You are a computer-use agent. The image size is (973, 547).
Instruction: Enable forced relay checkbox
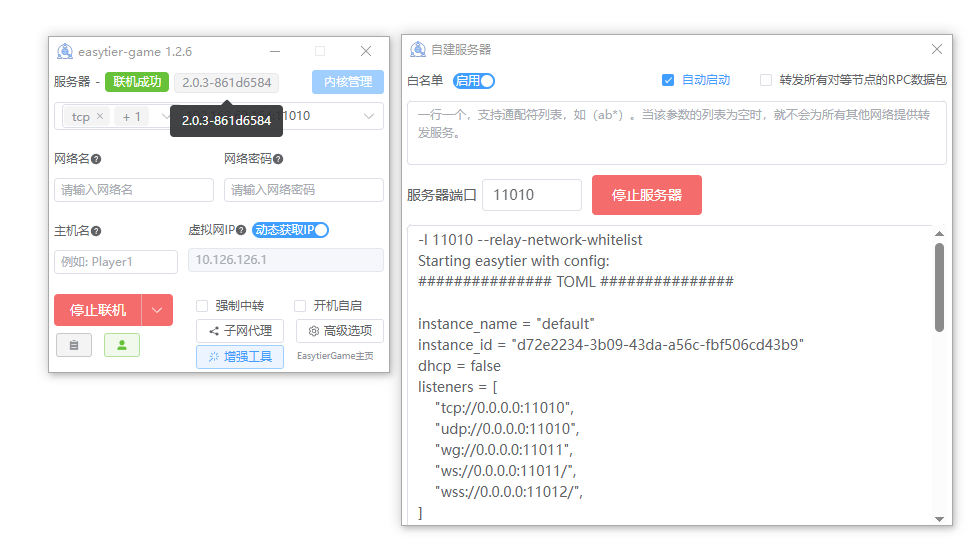(x=202, y=305)
